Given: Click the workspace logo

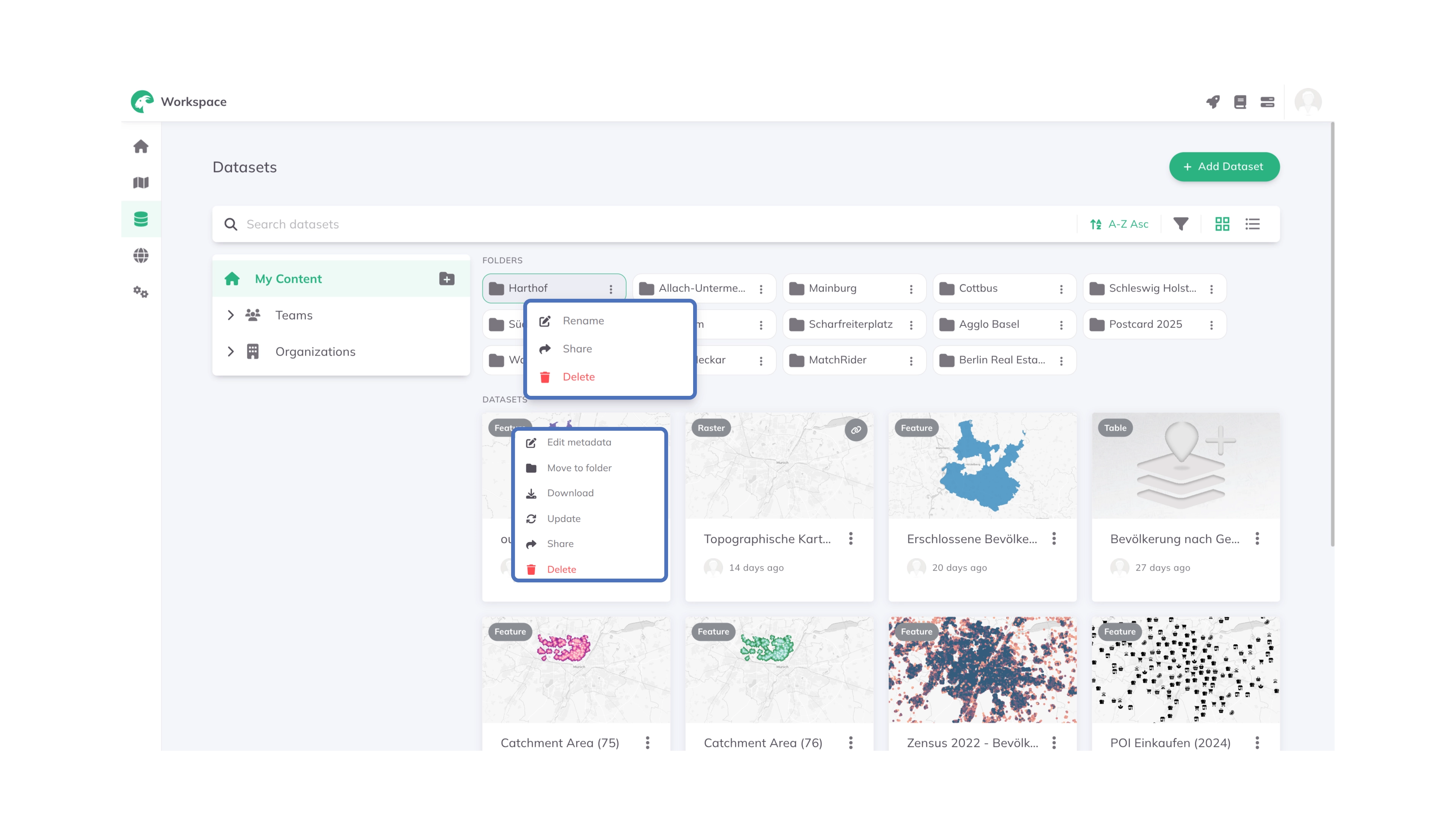Looking at the screenshot, I should tap(142, 102).
